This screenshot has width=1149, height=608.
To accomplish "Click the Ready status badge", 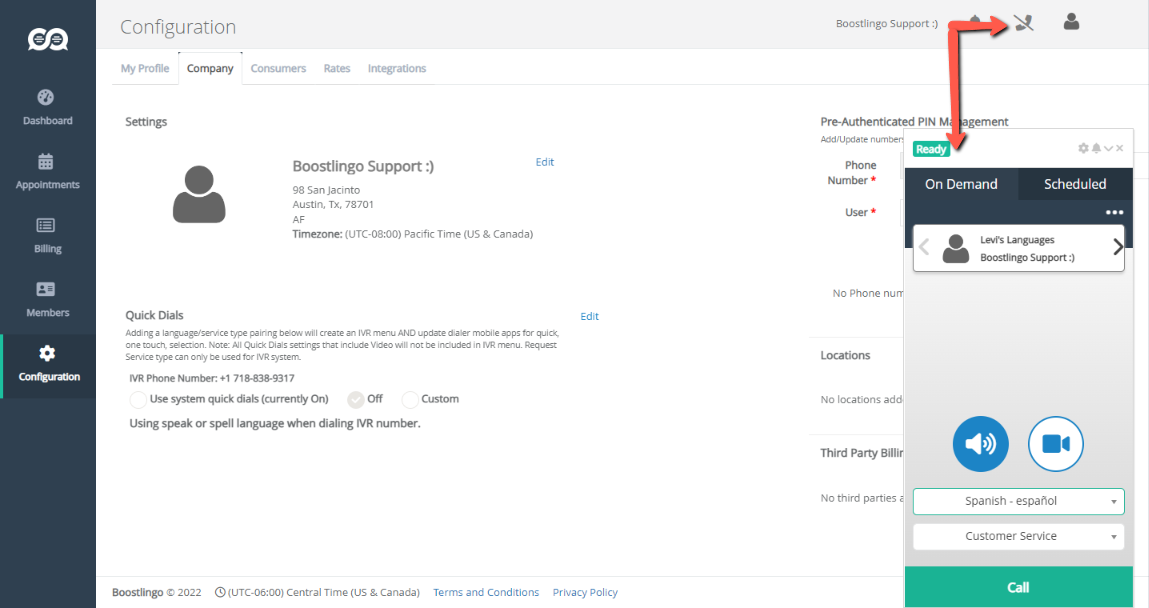I will (x=931, y=149).
